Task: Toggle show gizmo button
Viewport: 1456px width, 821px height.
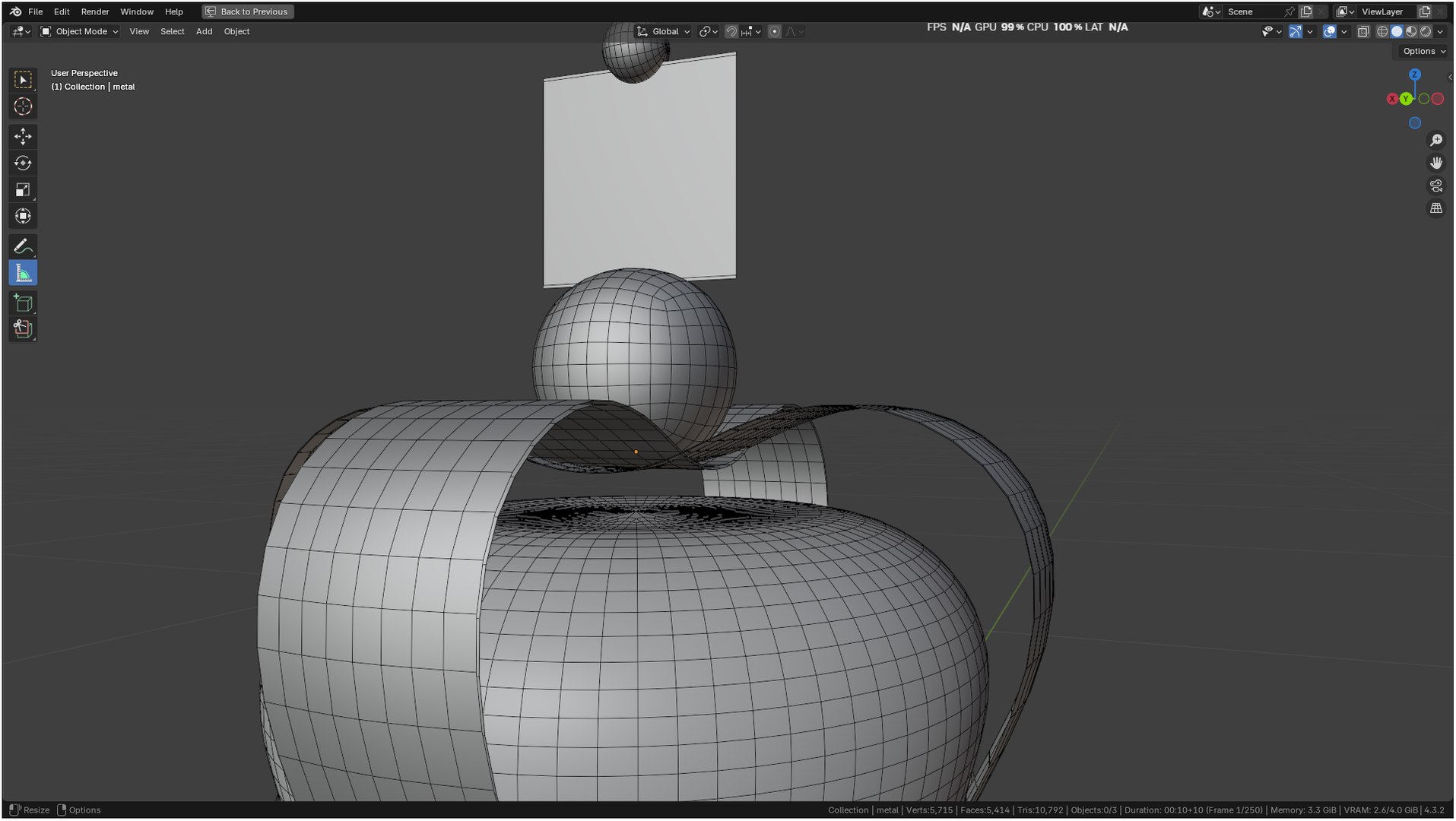Action: (x=1295, y=31)
